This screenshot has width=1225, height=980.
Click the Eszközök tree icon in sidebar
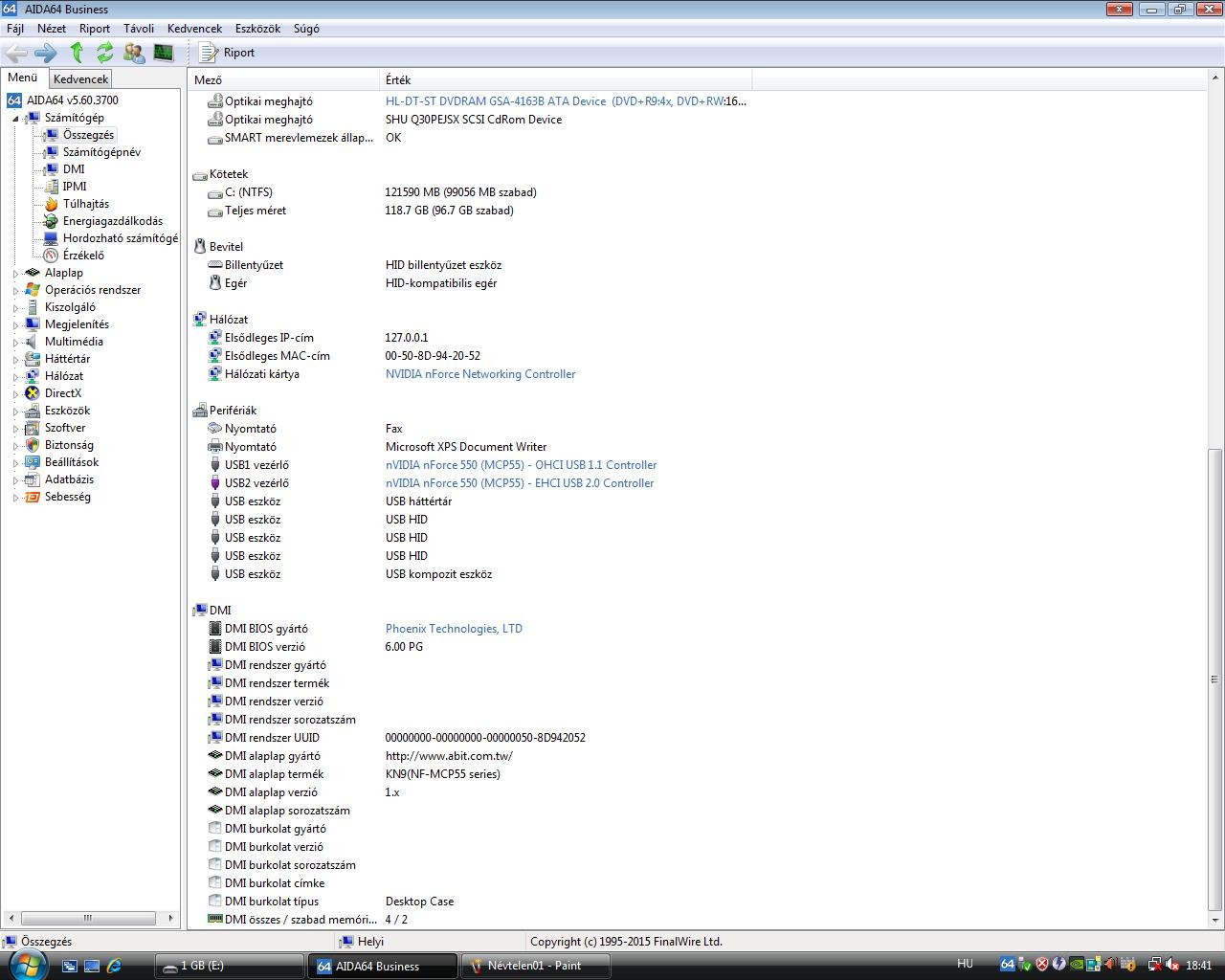[33, 411]
